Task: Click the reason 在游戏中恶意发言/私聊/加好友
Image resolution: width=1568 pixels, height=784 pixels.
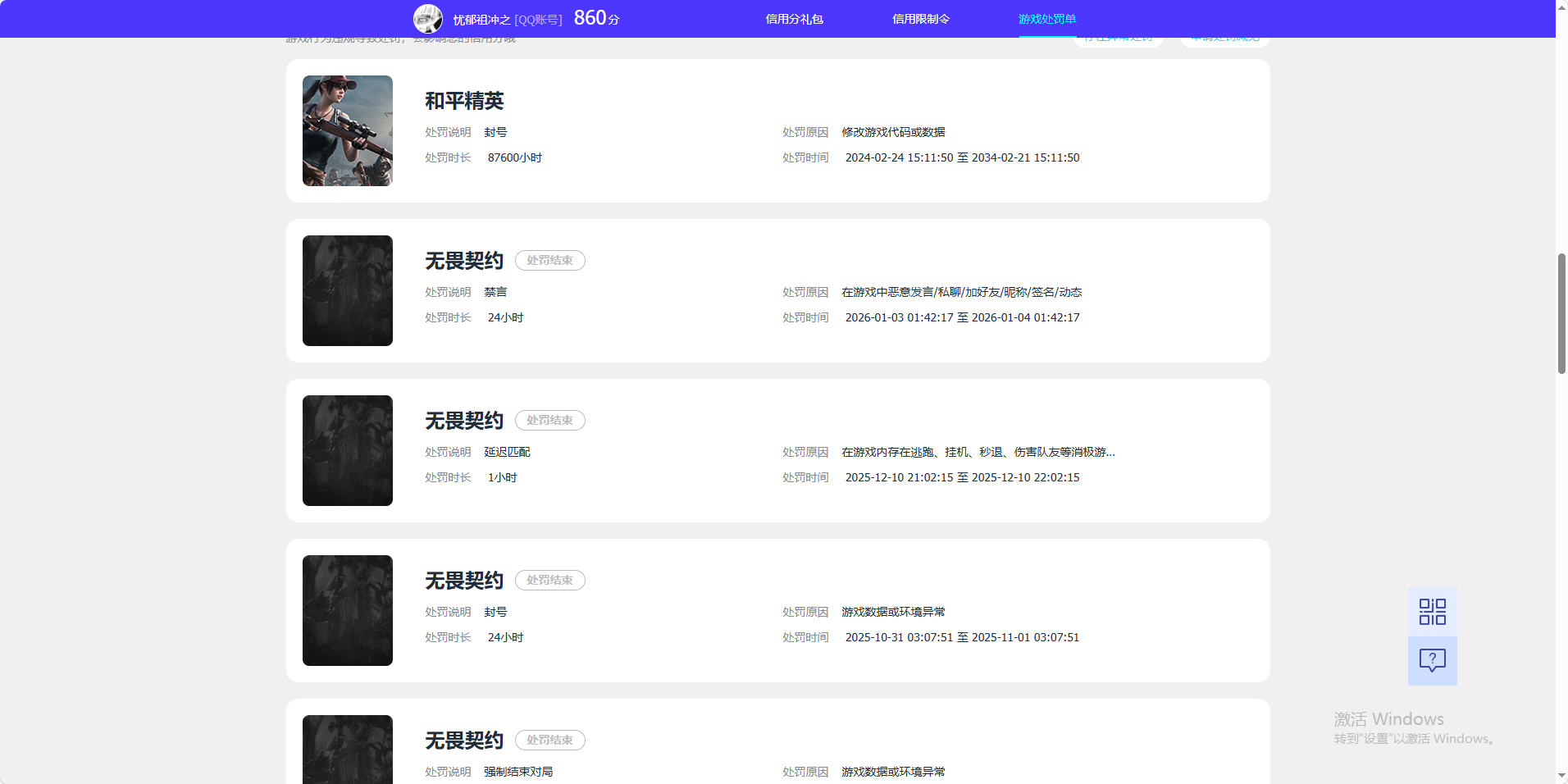Action: pos(961,292)
